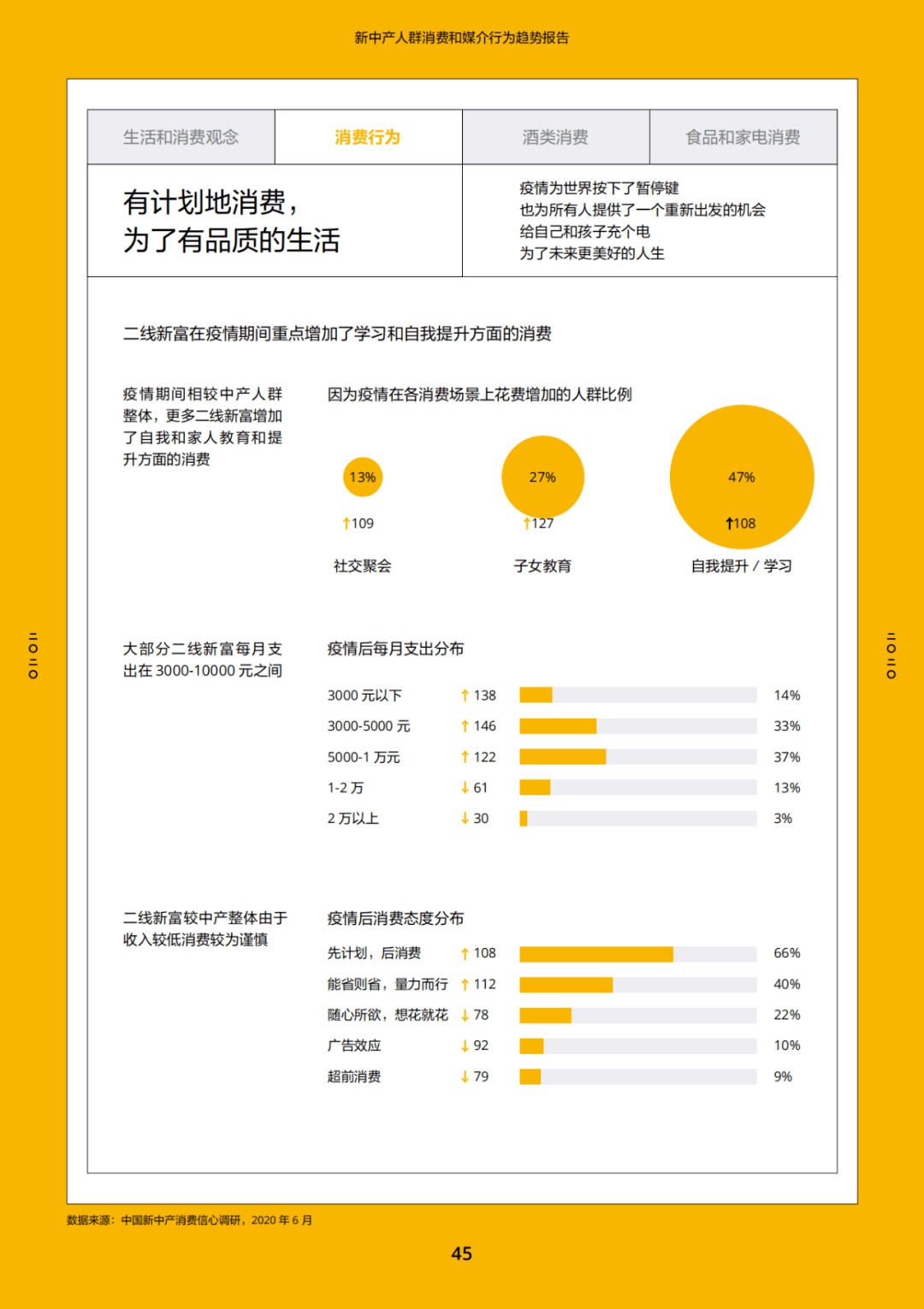Image resolution: width=924 pixels, height=1309 pixels.
Task: Click the down arrow beside 61
Action: pyautogui.click(x=465, y=788)
